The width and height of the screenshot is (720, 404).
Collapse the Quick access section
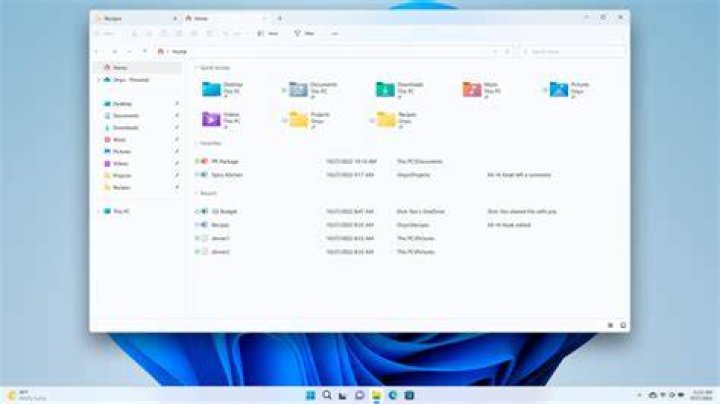point(196,67)
